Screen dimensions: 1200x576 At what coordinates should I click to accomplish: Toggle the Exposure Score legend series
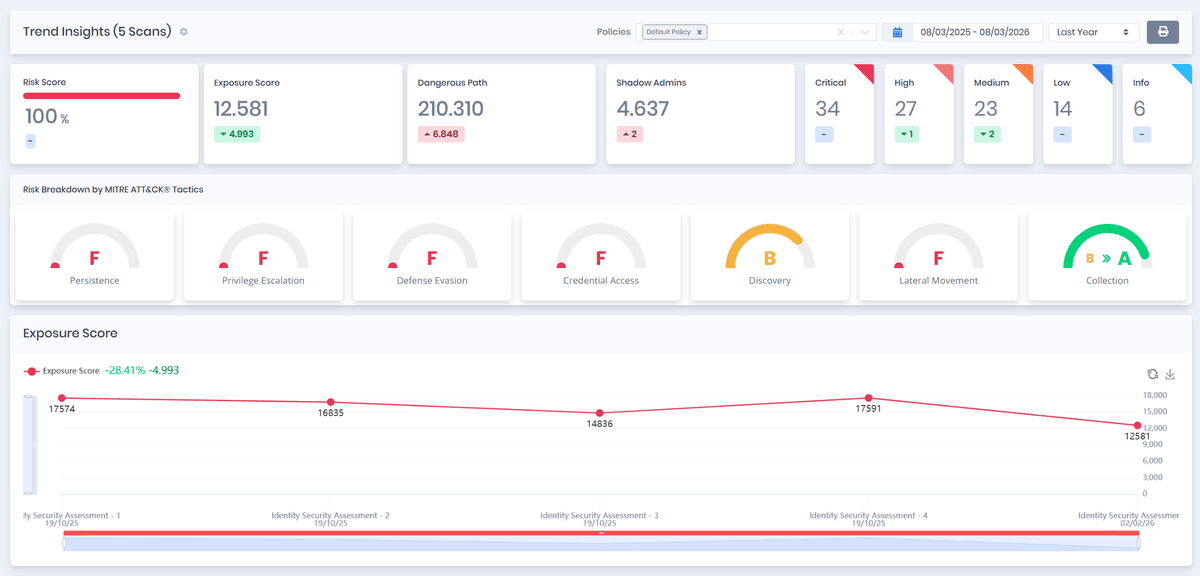pos(62,371)
